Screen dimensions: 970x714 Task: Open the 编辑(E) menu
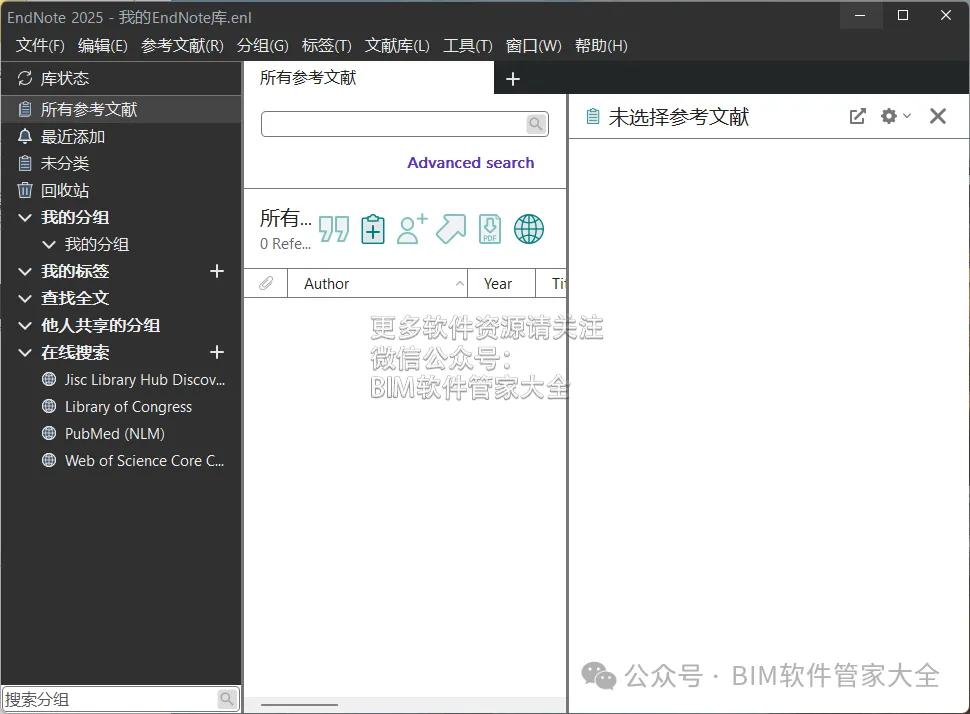coord(103,46)
